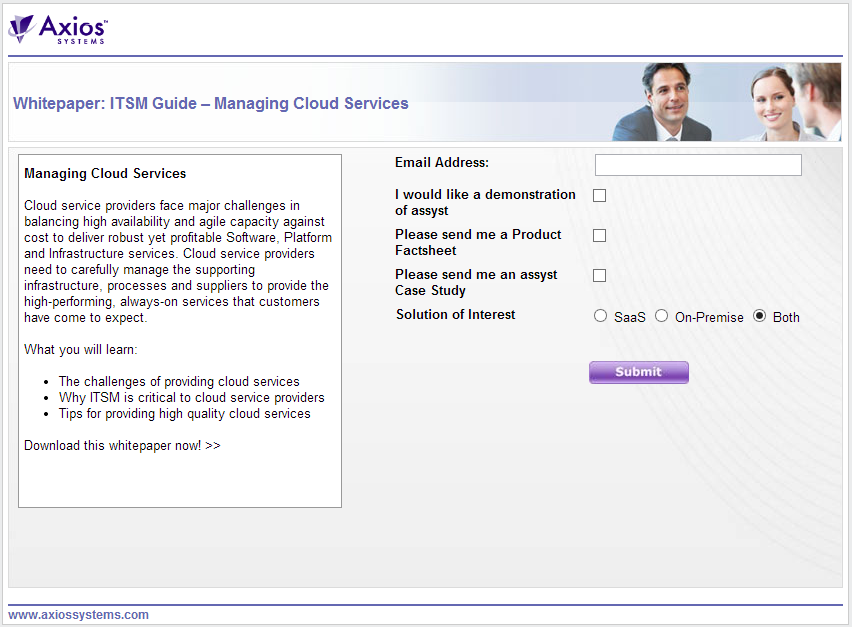The image size is (852, 627).
Task: Click the 'Email Address:' label
Action: click(x=442, y=162)
